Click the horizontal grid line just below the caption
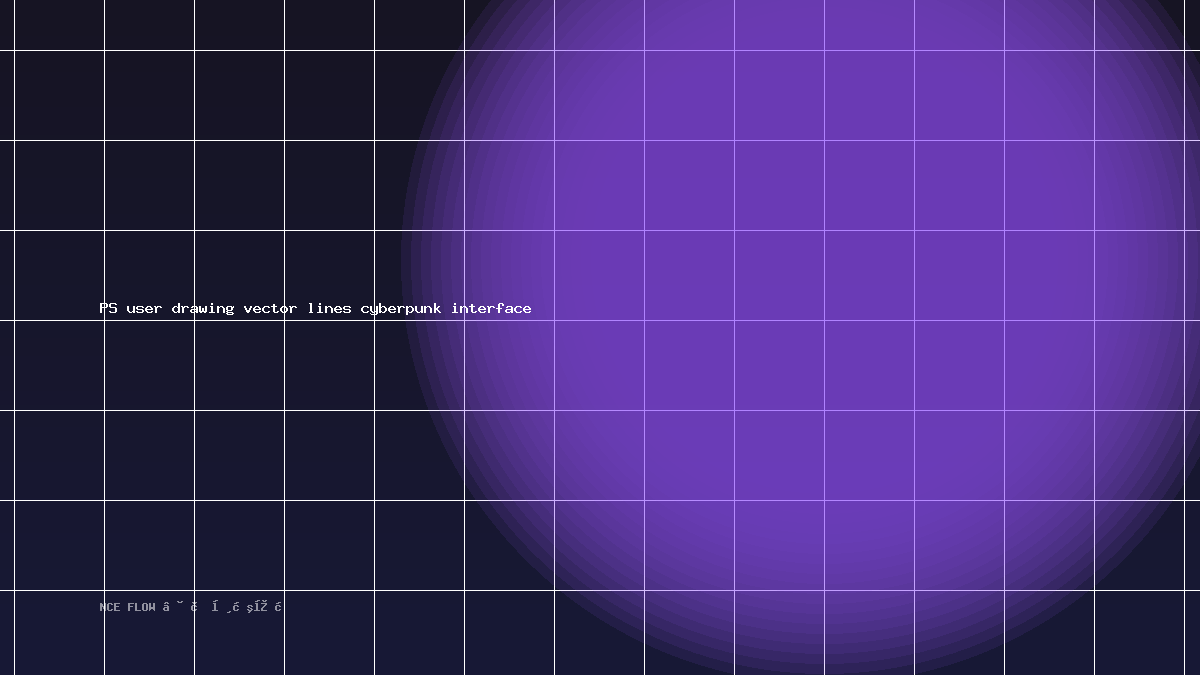Screen dimensions: 1200x675 tap(600, 320)
